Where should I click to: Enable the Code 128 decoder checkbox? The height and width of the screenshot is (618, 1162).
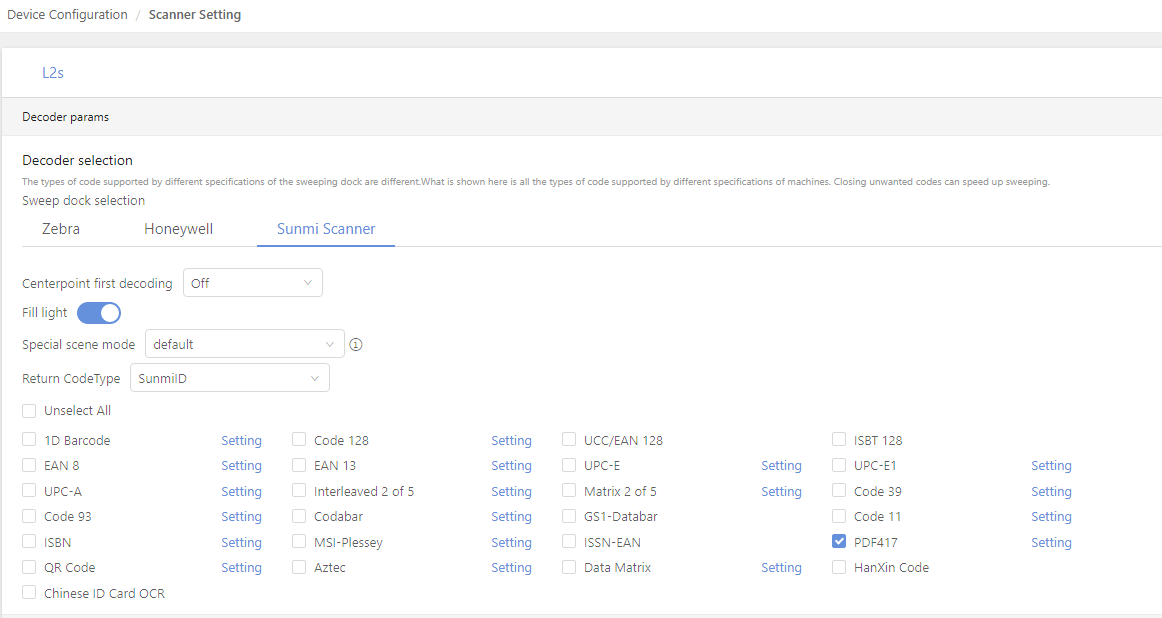tap(299, 440)
